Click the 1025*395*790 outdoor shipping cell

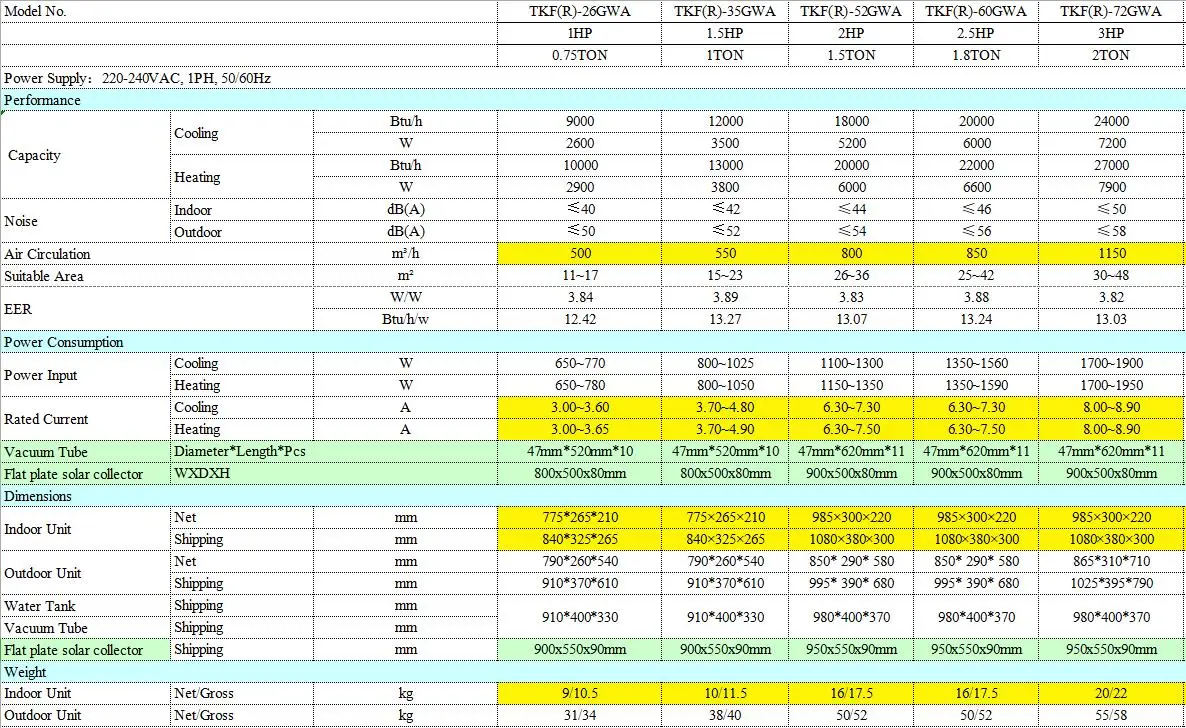[x=1112, y=583]
